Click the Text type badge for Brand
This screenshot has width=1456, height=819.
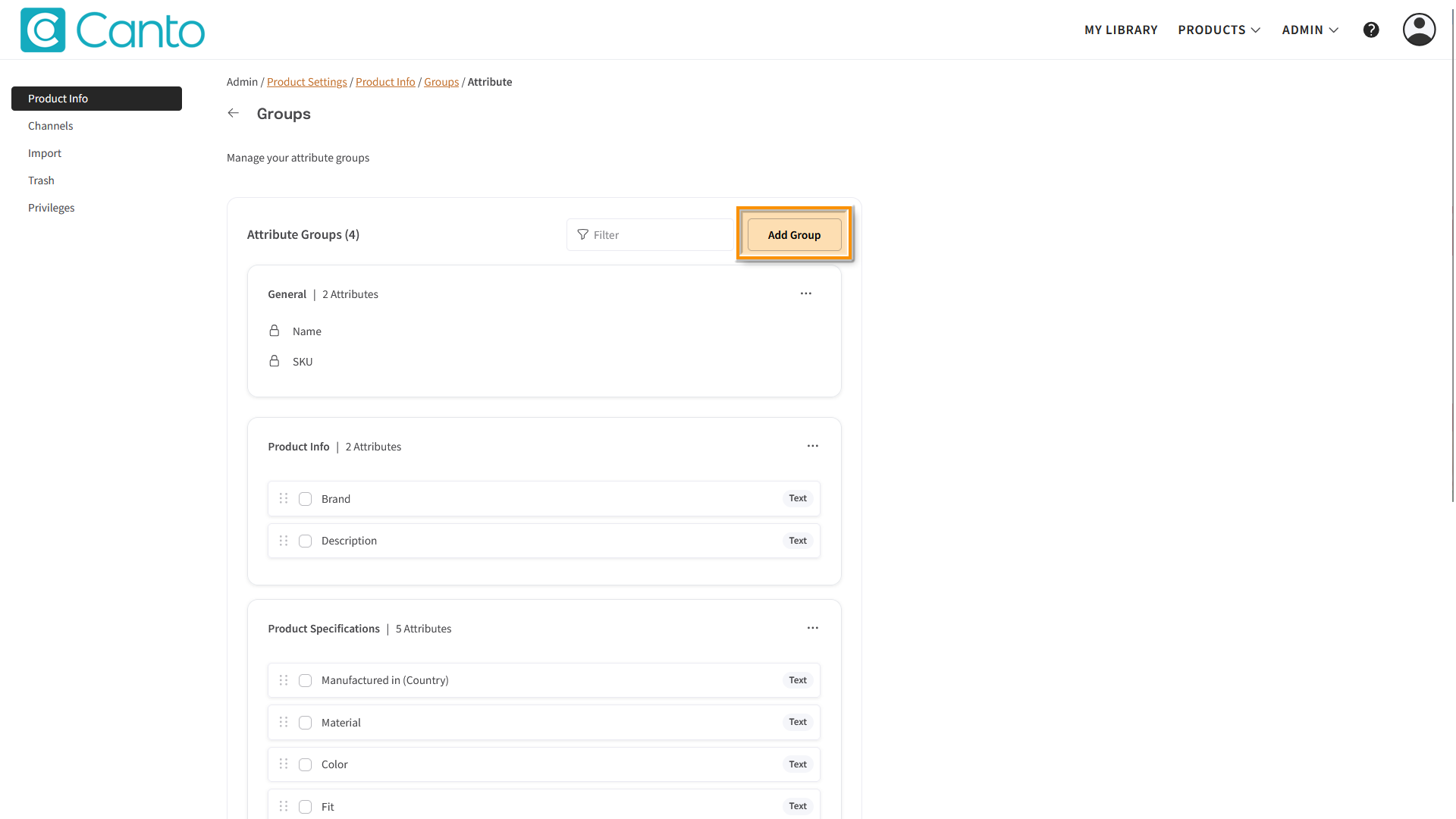[x=798, y=498]
